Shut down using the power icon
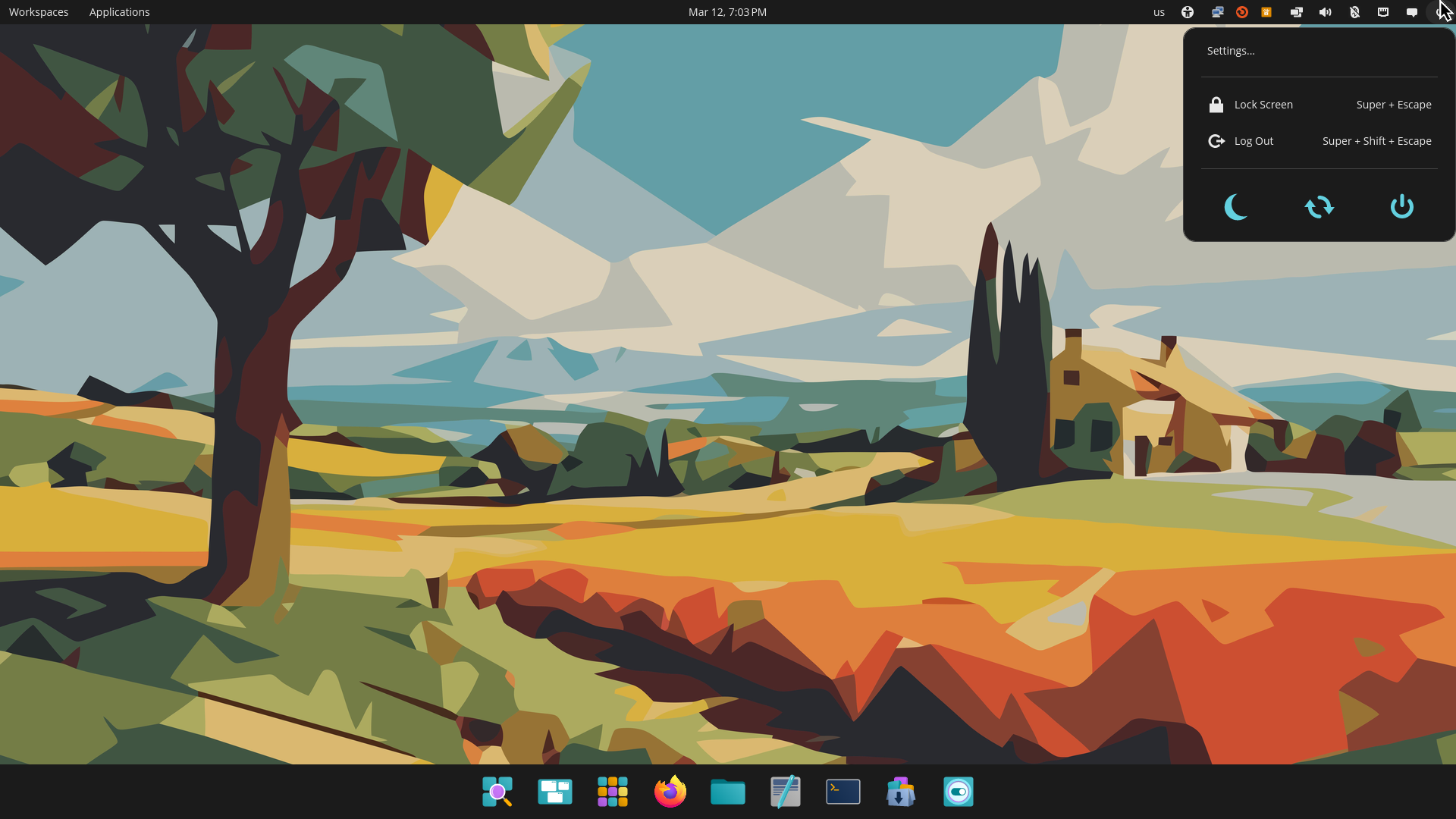The height and width of the screenshot is (819, 1456). coord(1401,206)
